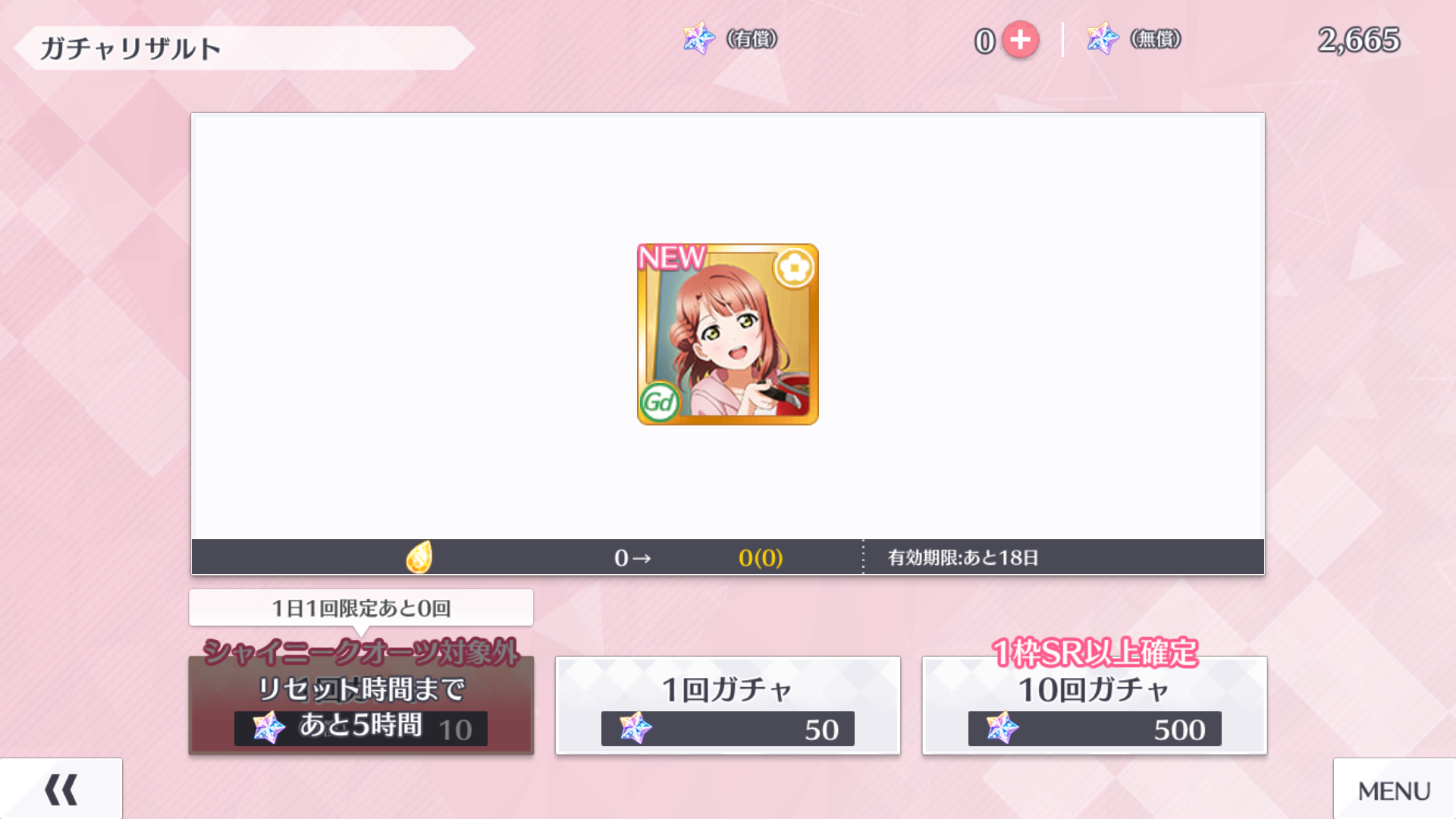The width and height of the screenshot is (1456, 819).
Task: Click the free star gem icon (無償)
Action: 1103,39
